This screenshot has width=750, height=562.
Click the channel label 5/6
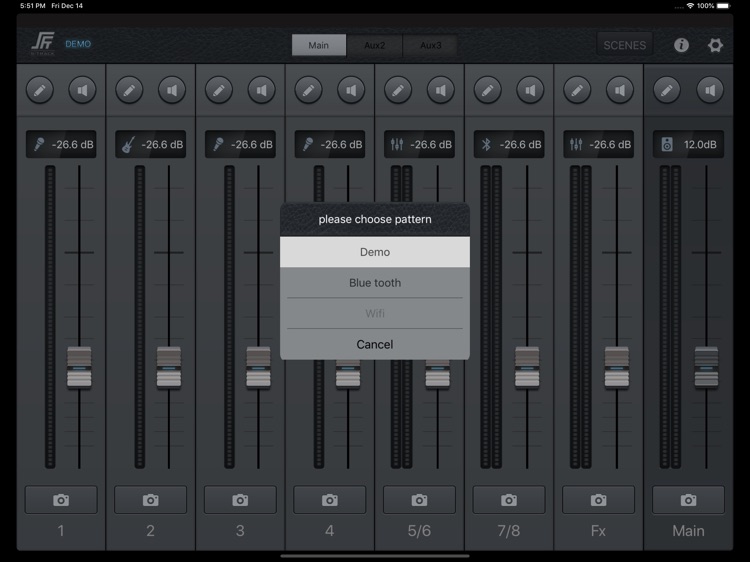tap(419, 530)
